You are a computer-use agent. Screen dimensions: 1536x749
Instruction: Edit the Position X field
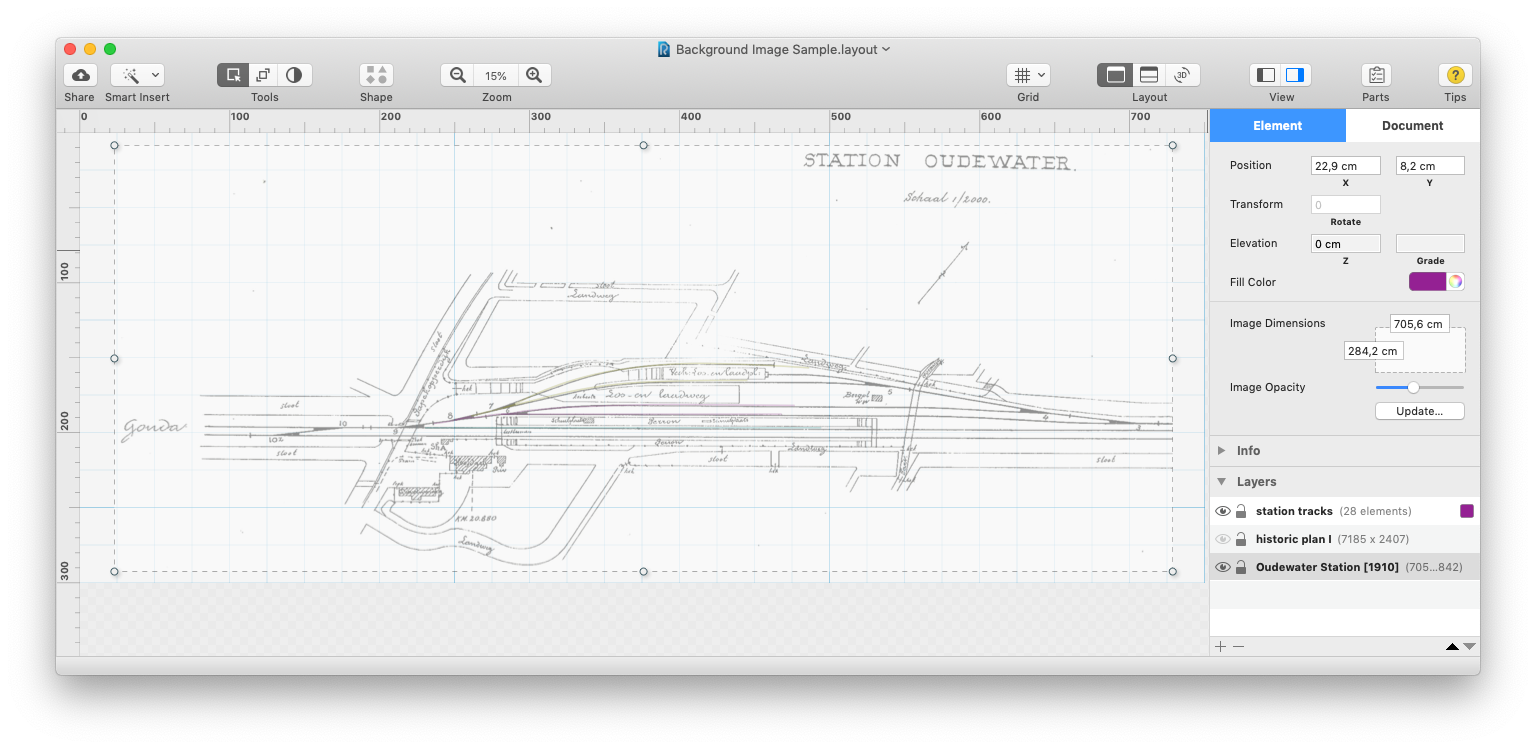(x=1345, y=166)
